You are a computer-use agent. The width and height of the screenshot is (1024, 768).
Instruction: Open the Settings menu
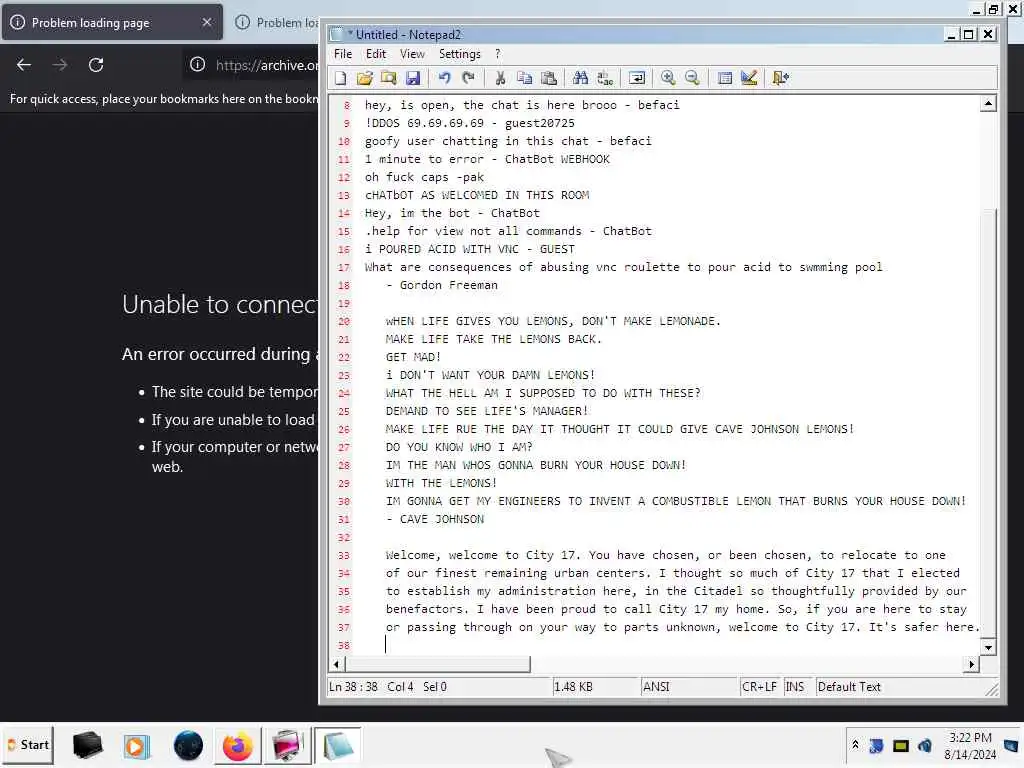click(x=460, y=54)
